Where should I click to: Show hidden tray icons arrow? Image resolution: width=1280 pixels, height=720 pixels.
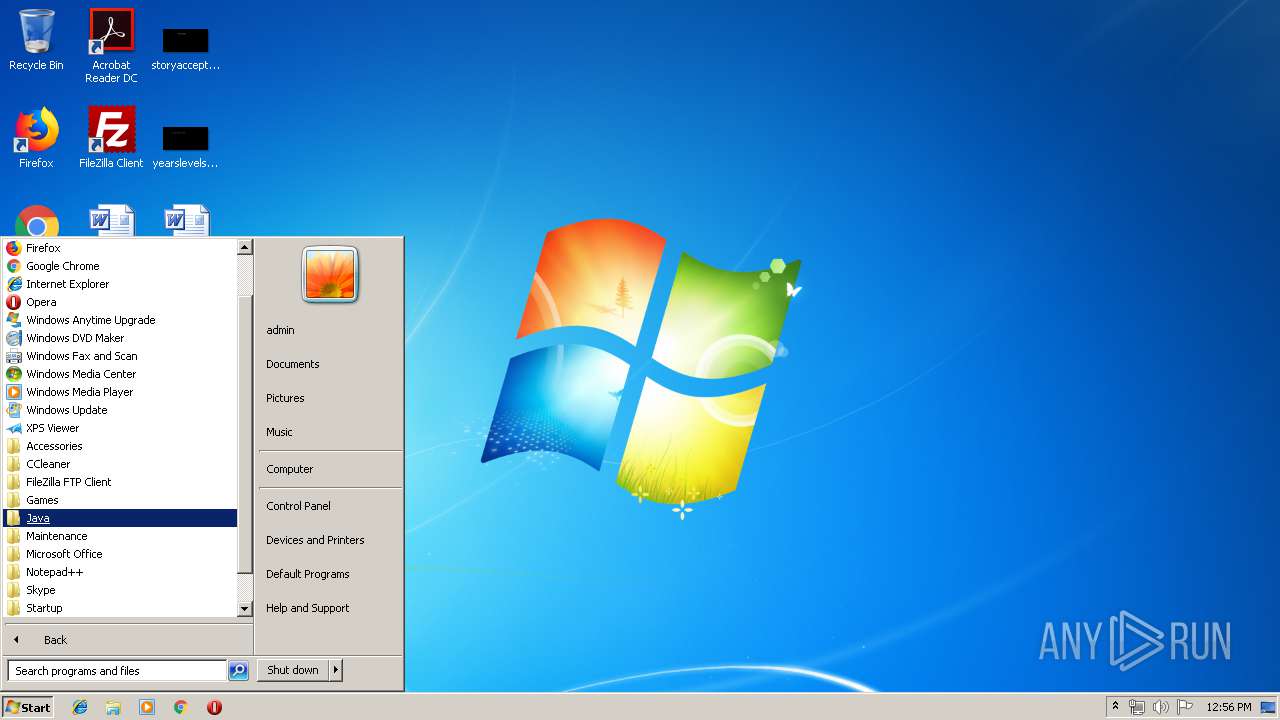[x=1115, y=707]
